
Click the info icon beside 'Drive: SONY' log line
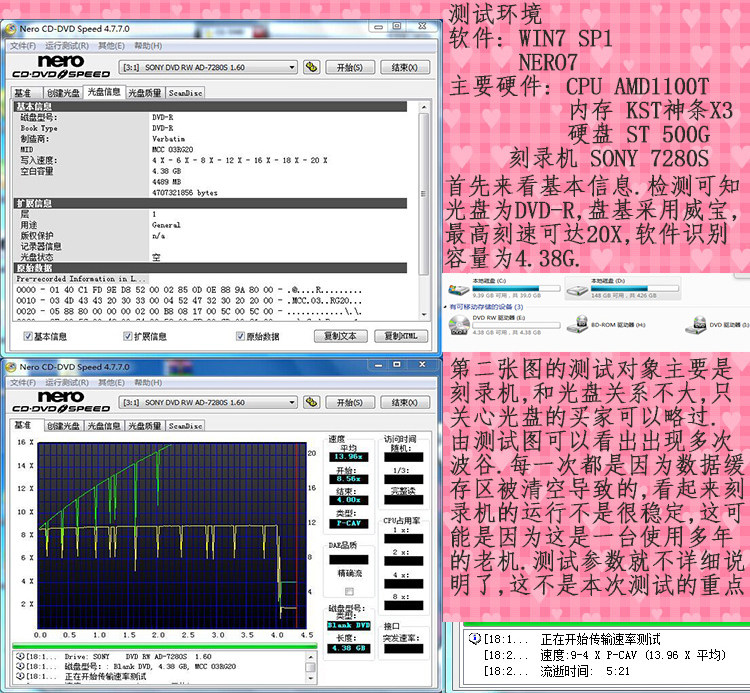20,656
